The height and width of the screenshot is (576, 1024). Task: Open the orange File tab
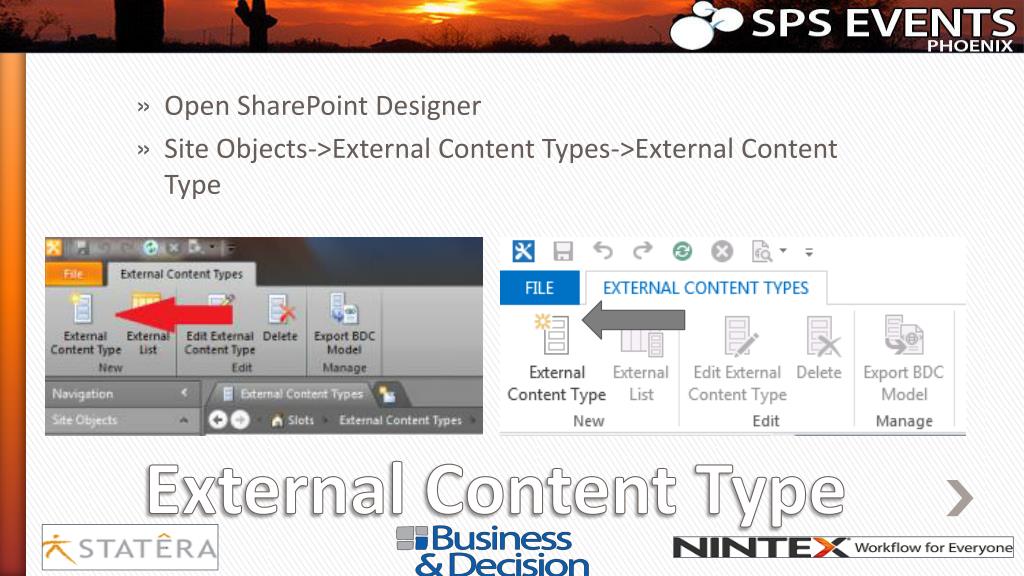click(73, 274)
